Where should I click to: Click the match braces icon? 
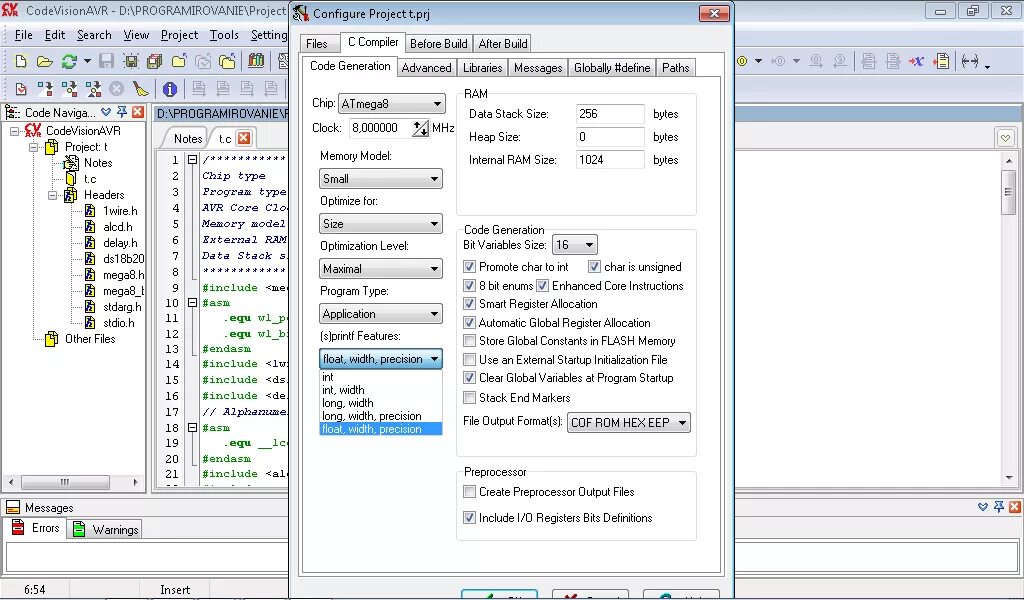pyautogui.click(x=970, y=61)
